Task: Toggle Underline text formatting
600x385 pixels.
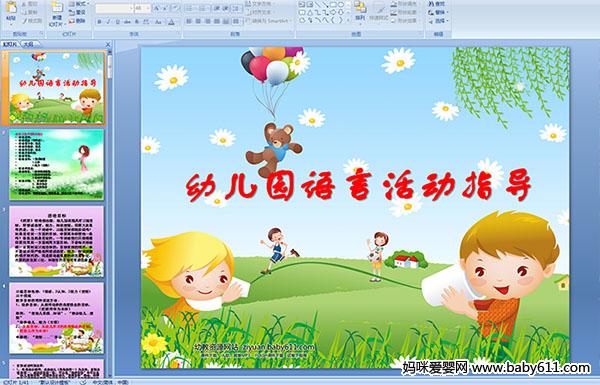Action: click(117, 22)
